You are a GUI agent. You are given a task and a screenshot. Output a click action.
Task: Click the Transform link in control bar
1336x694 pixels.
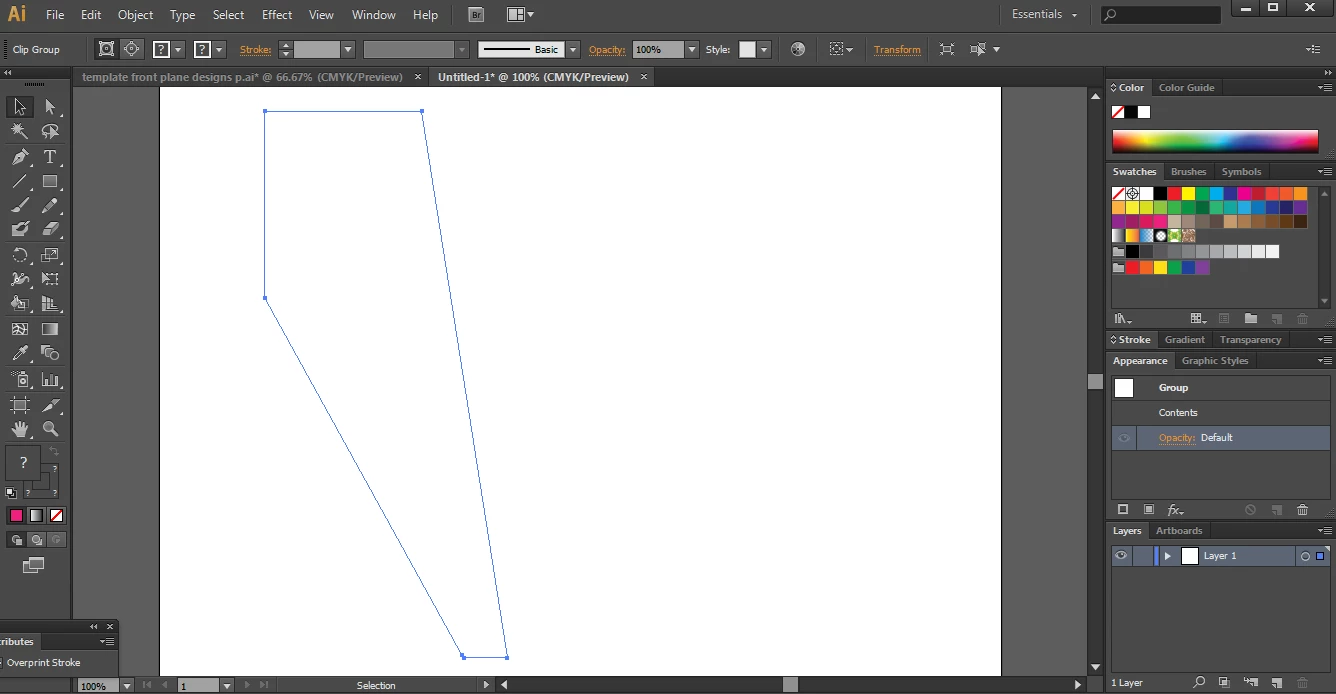(897, 49)
